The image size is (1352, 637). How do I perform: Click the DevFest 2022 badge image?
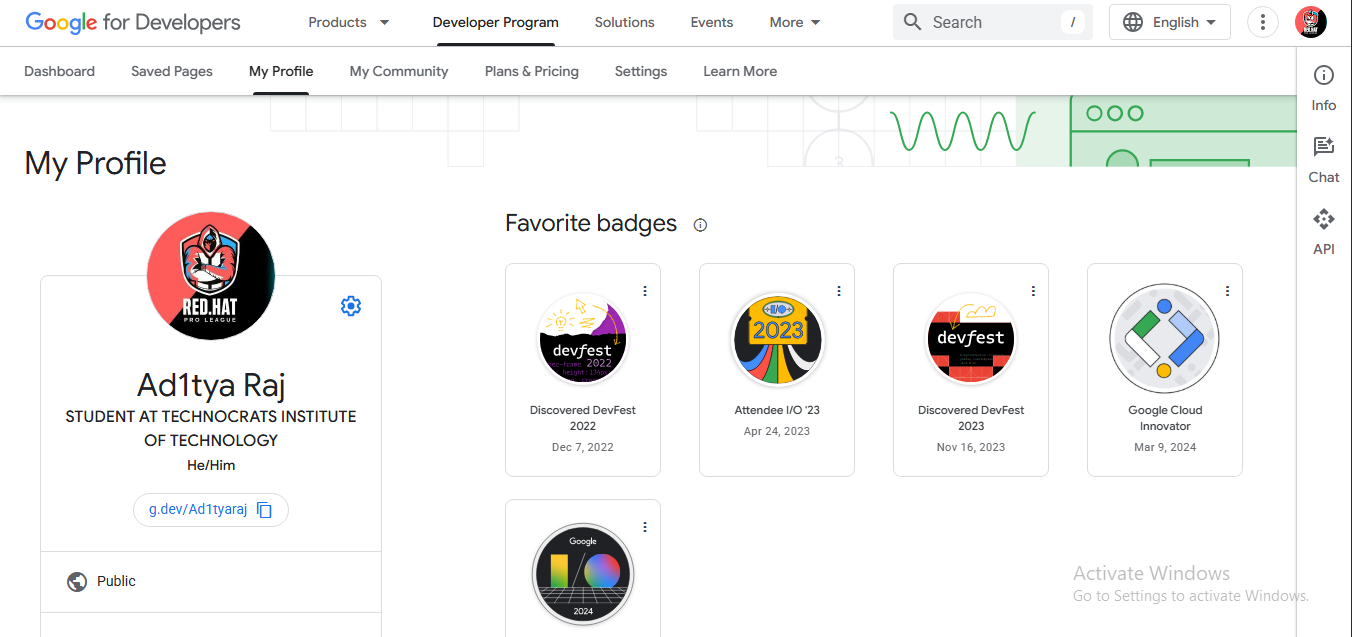(x=583, y=340)
